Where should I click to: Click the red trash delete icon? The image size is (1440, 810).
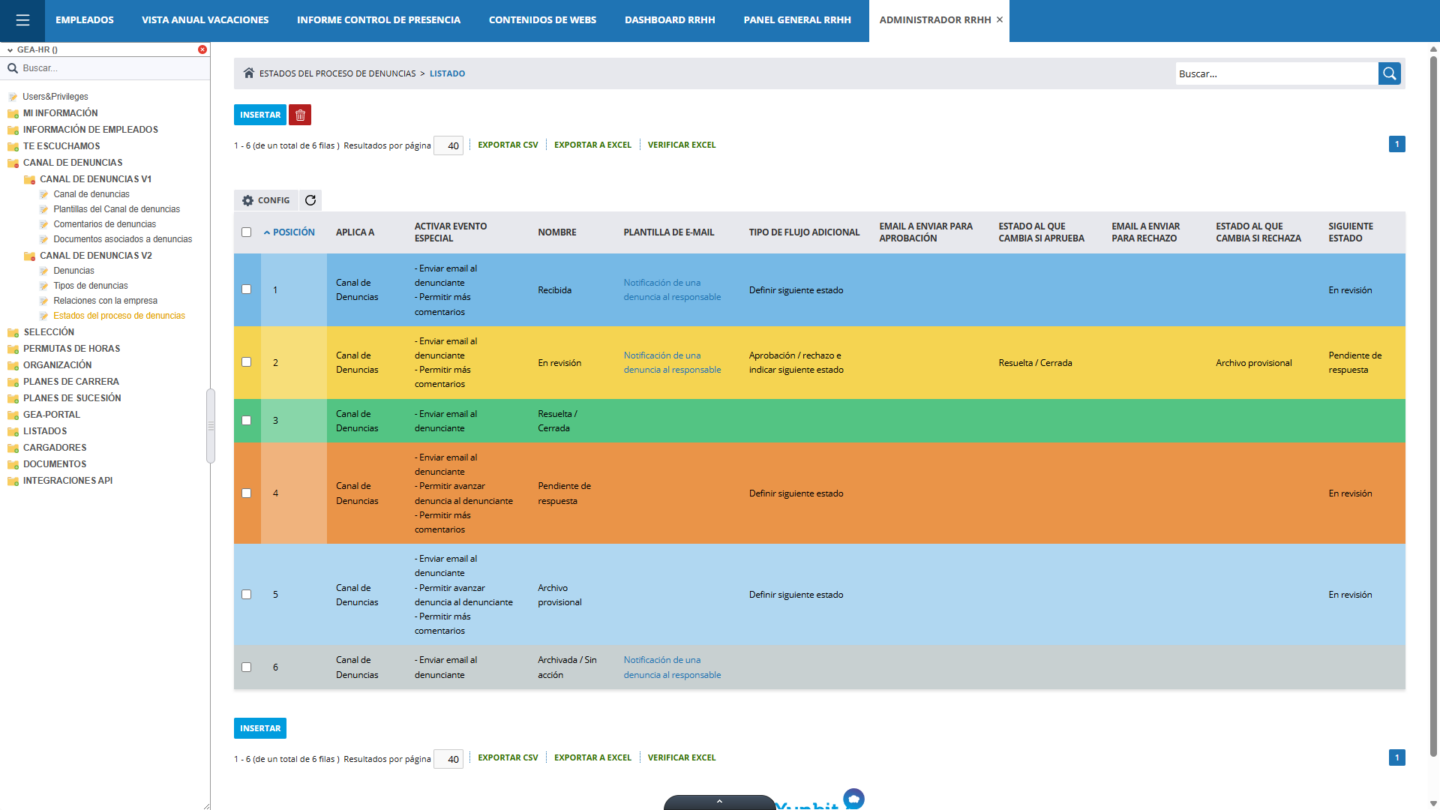pyautogui.click(x=300, y=115)
